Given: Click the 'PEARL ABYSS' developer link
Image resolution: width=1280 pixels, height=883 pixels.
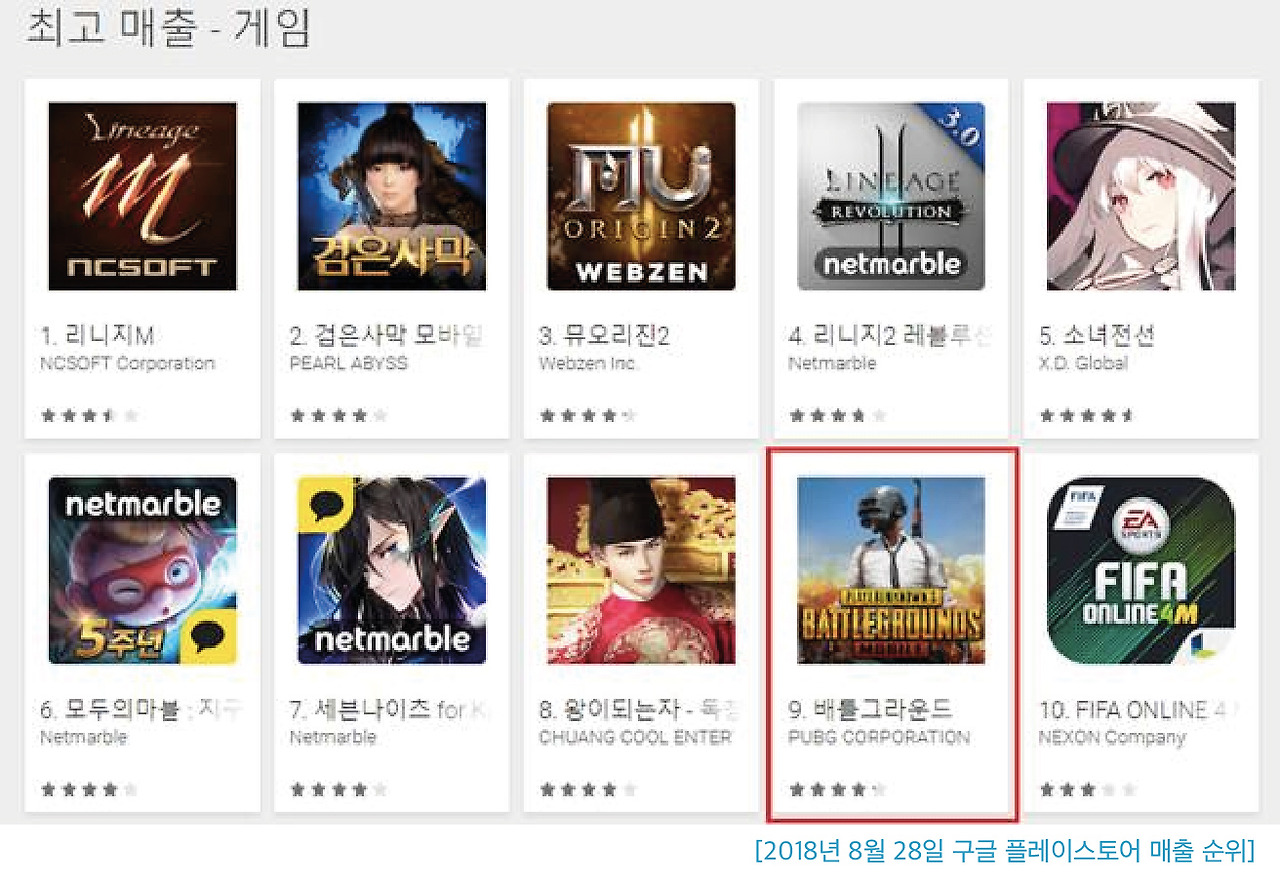Looking at the screenshot, I should (x=348, y=363).
